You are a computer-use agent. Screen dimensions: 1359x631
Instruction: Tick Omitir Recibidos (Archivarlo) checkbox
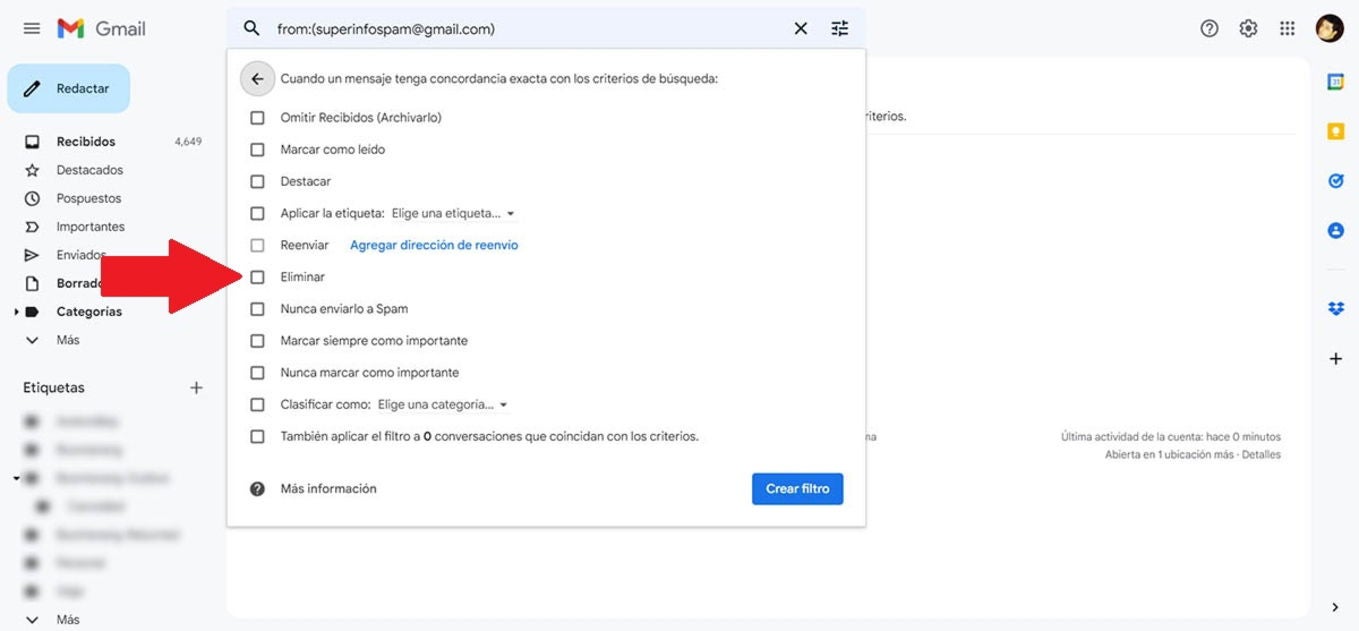[258, 118]
